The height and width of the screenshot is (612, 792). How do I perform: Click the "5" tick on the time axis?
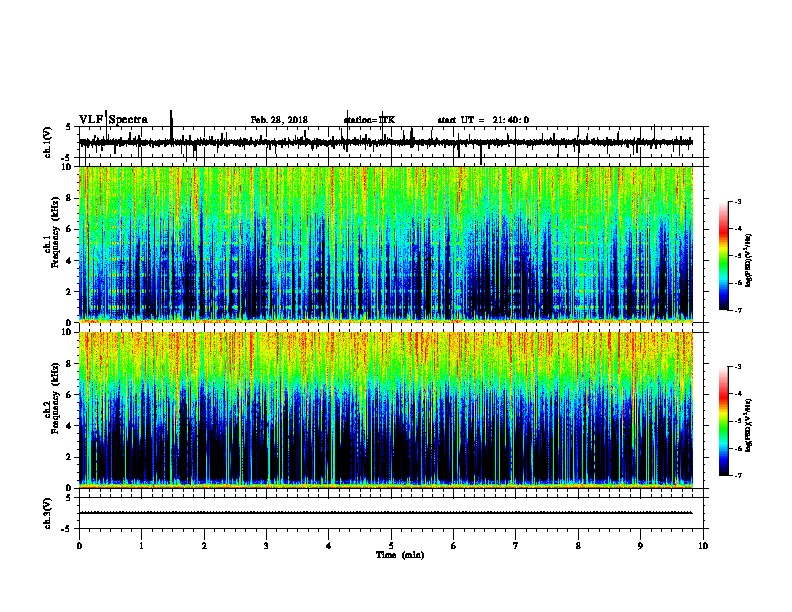pyautogui.click(x=391, y=546)
